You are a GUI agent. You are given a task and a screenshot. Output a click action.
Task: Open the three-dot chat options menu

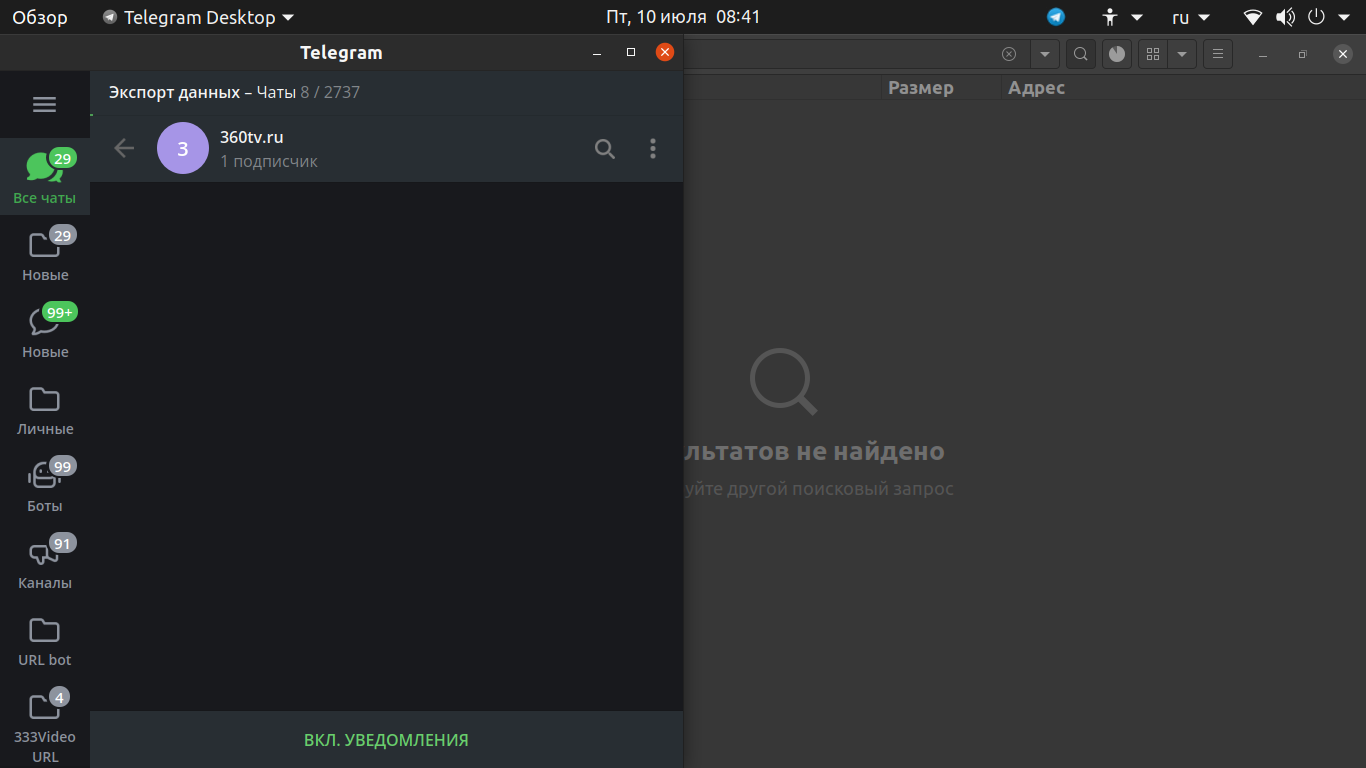[x=653, y=148]
